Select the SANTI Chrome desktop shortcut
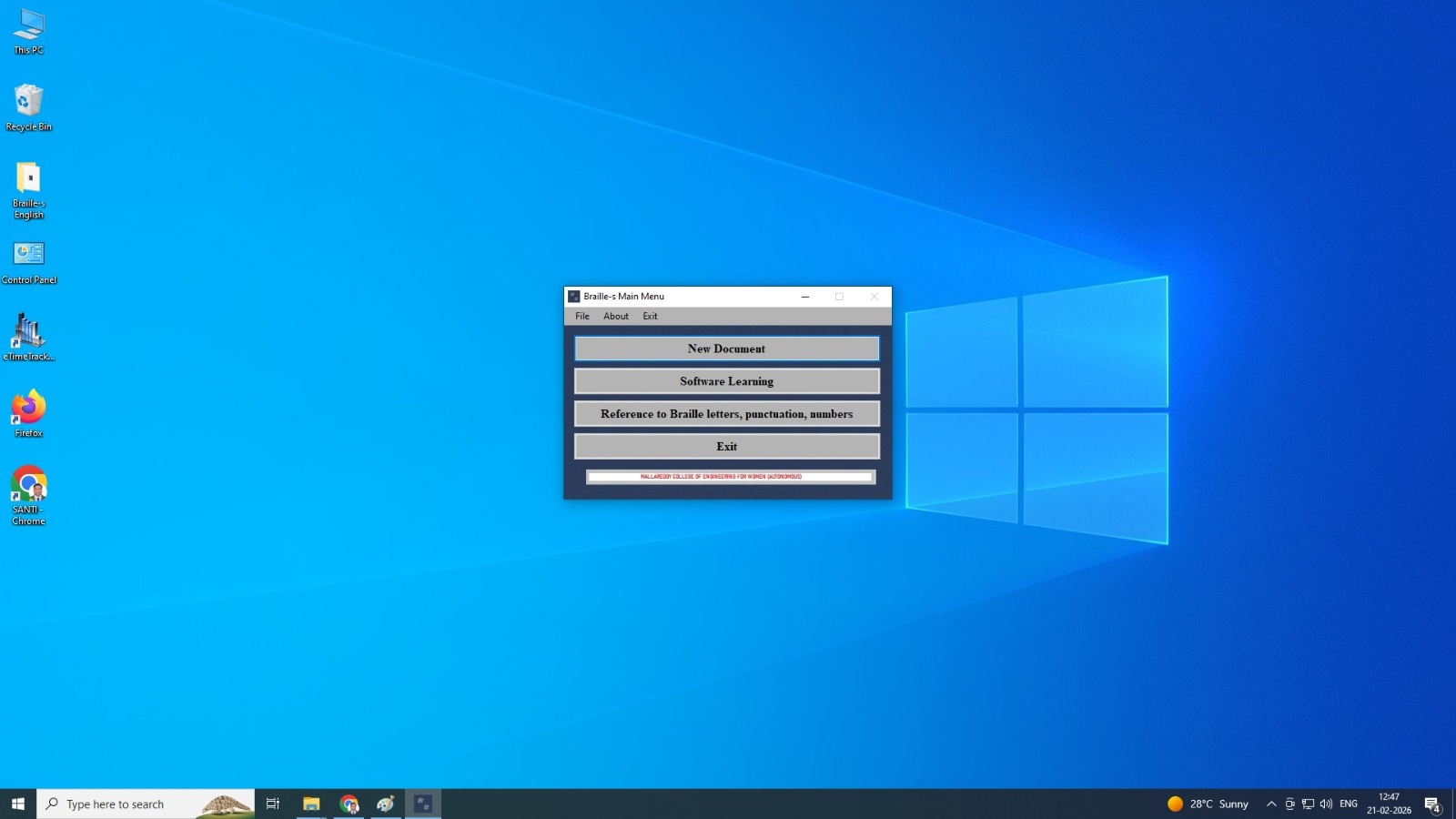This screenshot has width=1456, height=819. (x=28, y=495)
